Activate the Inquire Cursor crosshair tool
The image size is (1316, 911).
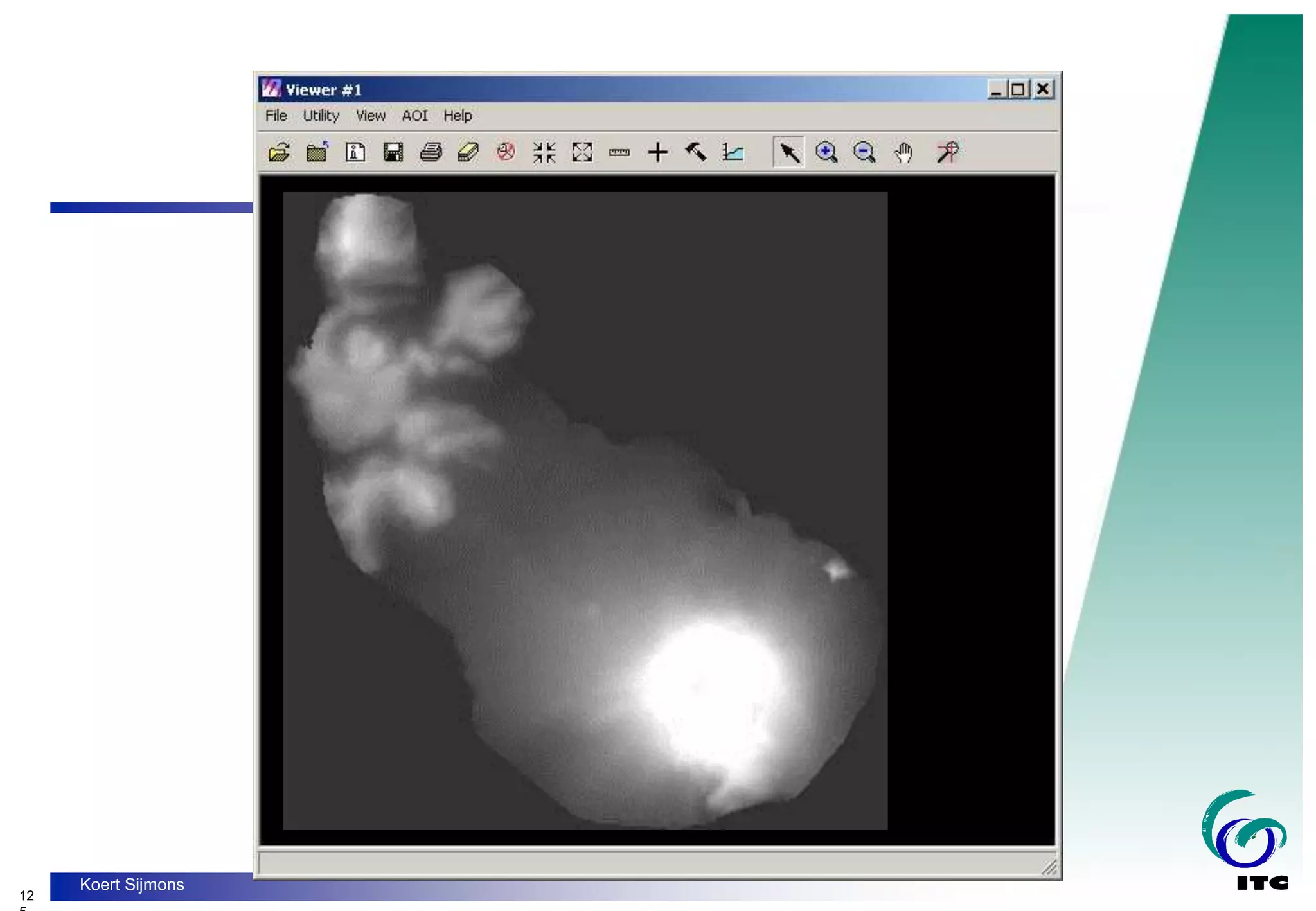[x=657, y=153]
